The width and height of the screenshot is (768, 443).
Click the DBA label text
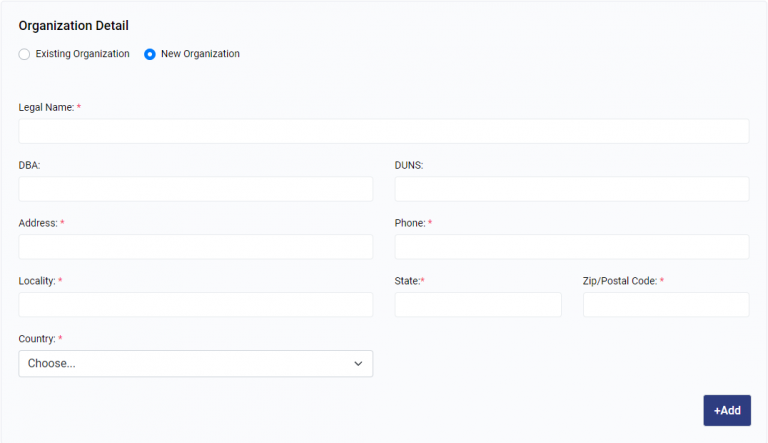point(29,165)
